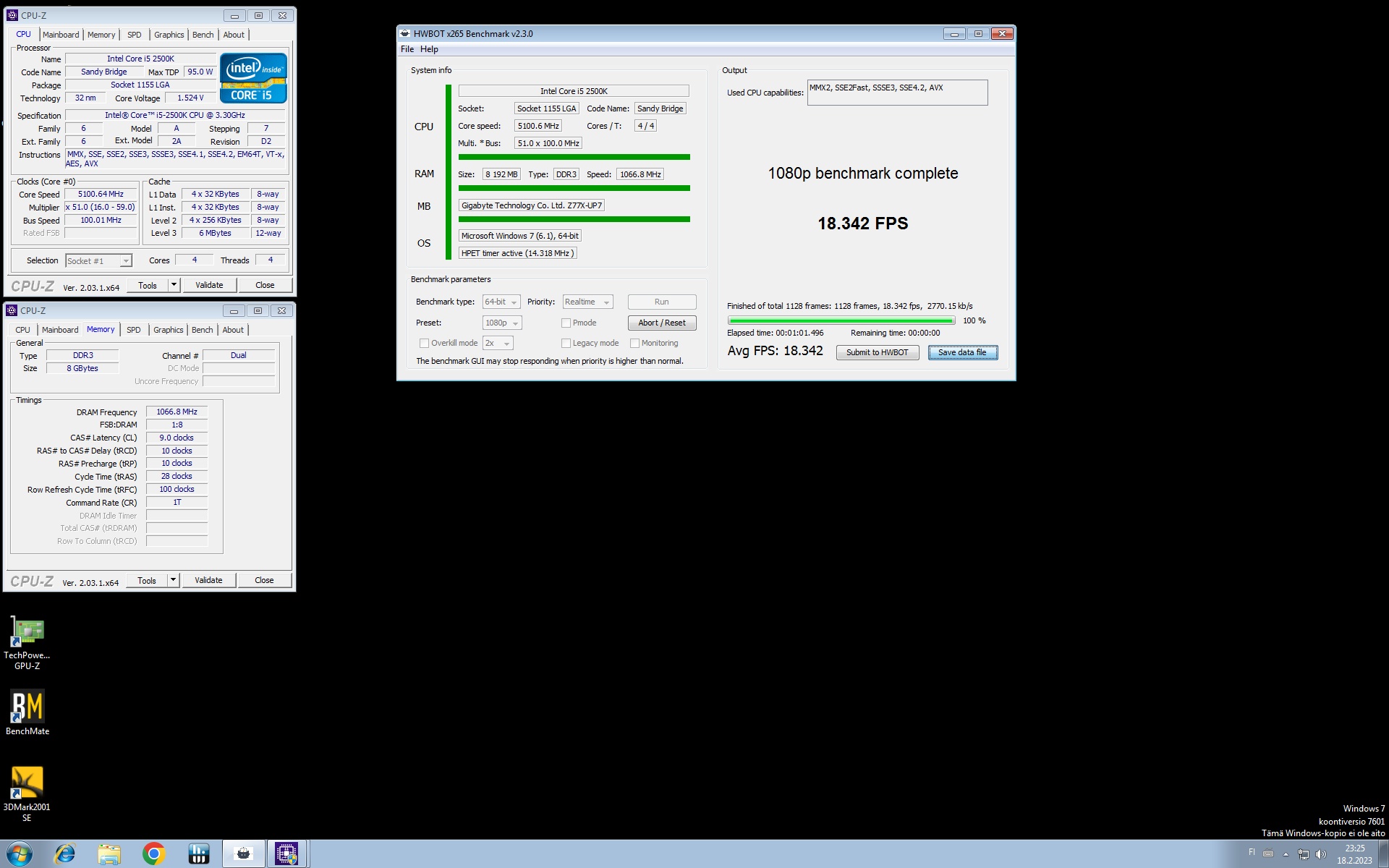
Task: Switch to HWBOT x265 taskbar button
Action: coord(243,854)
